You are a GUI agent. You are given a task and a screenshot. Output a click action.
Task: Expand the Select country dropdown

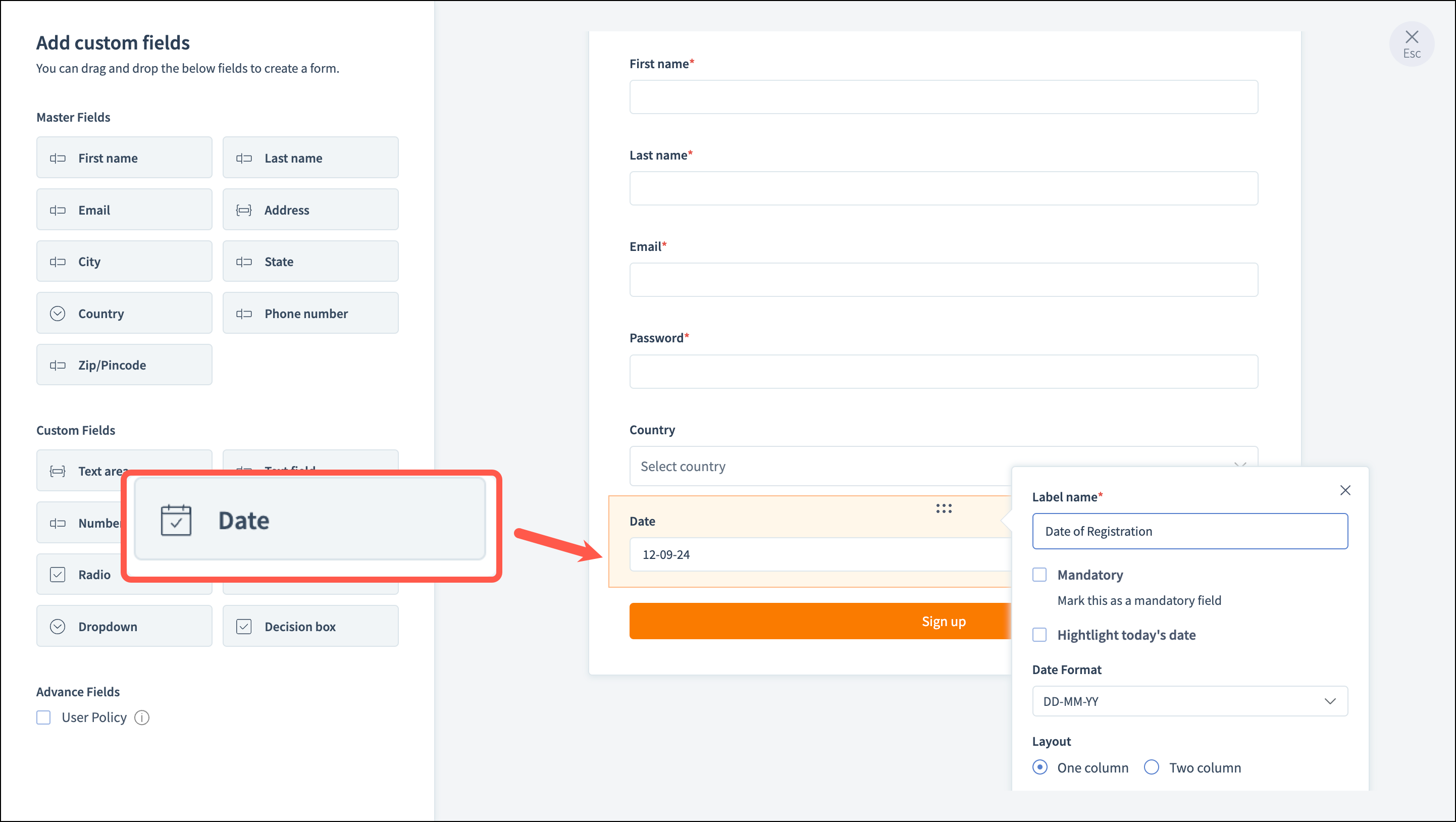pyautogui.click(x=819, y=466)
